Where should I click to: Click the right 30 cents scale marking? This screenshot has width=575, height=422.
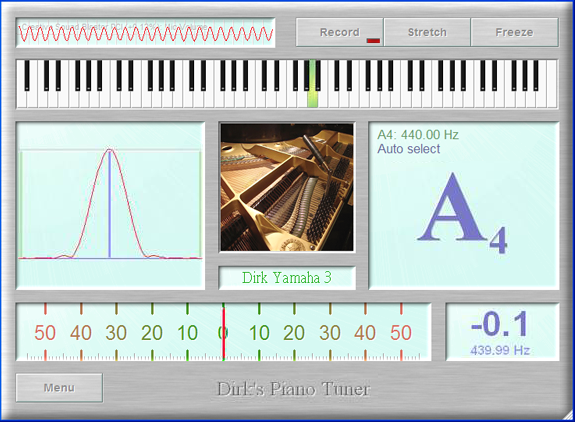click(330, 333)
